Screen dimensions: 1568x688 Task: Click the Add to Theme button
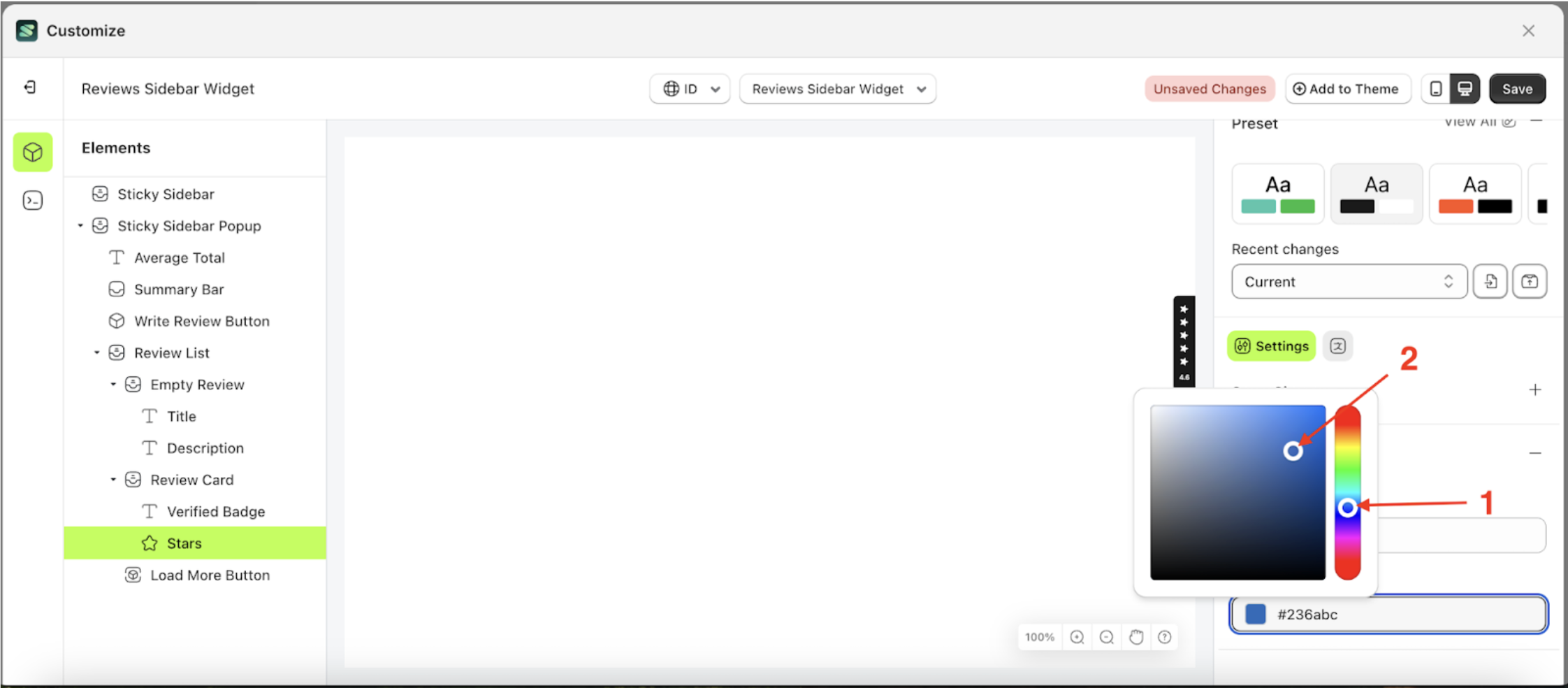[1348, 89]
